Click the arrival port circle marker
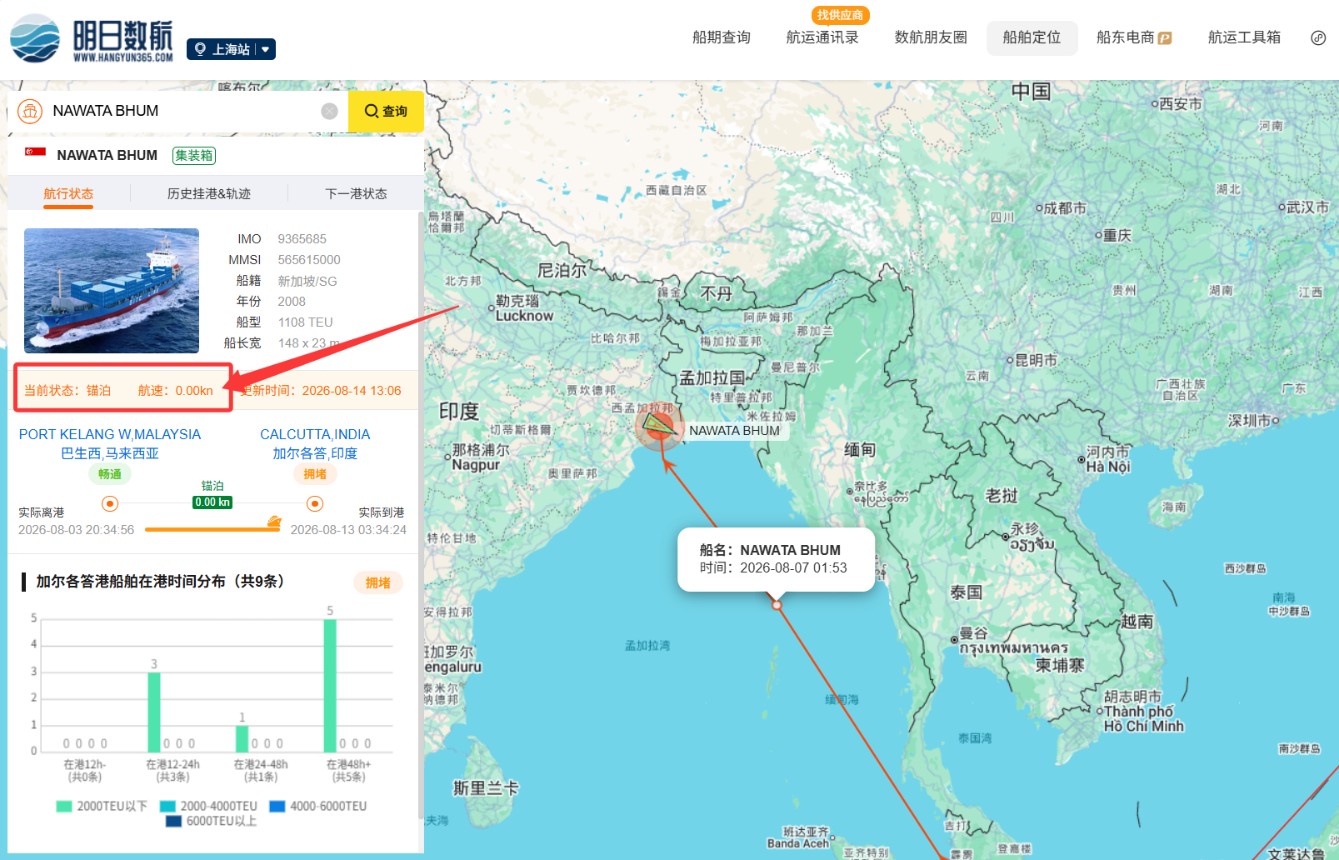 [315, 503]
